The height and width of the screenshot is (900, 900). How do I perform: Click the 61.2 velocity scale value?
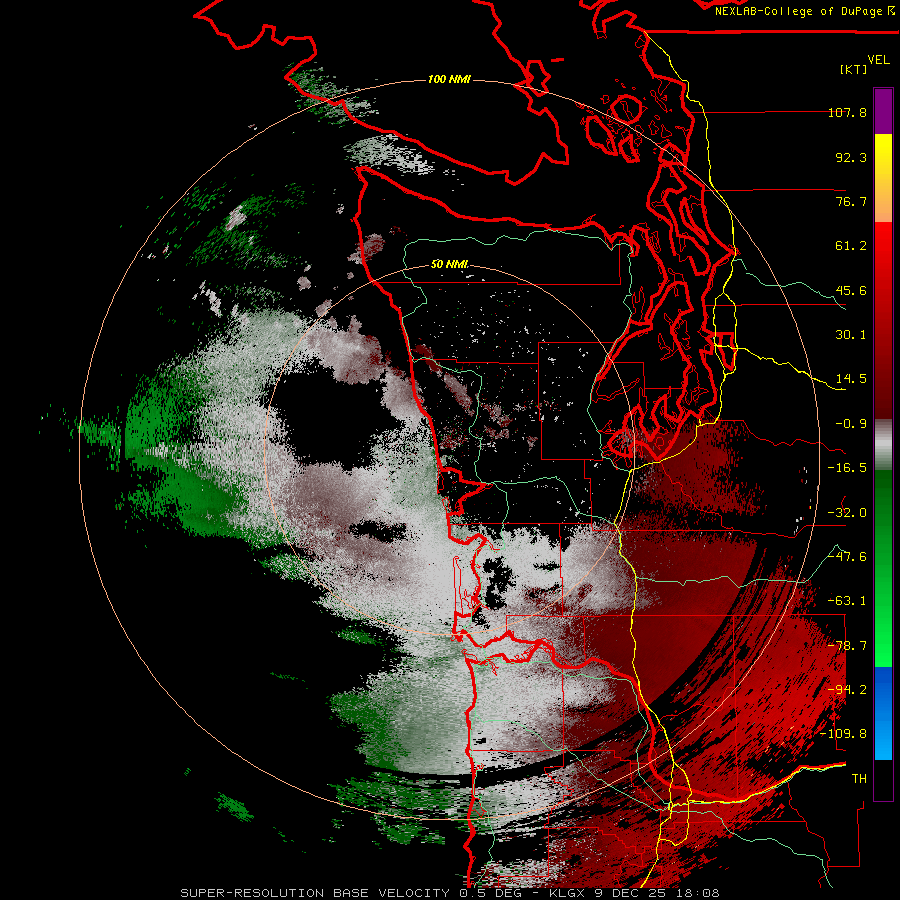tap(851, 246)
